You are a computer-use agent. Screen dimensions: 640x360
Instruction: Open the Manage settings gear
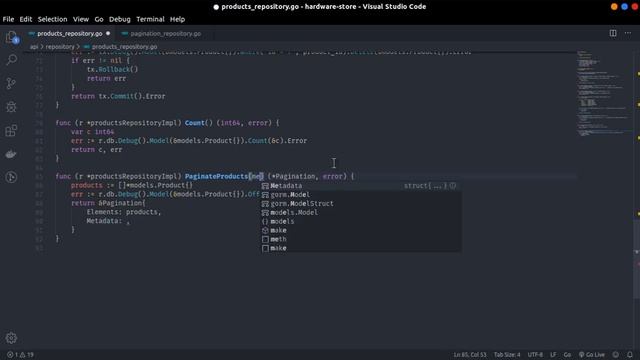(11, 338)
